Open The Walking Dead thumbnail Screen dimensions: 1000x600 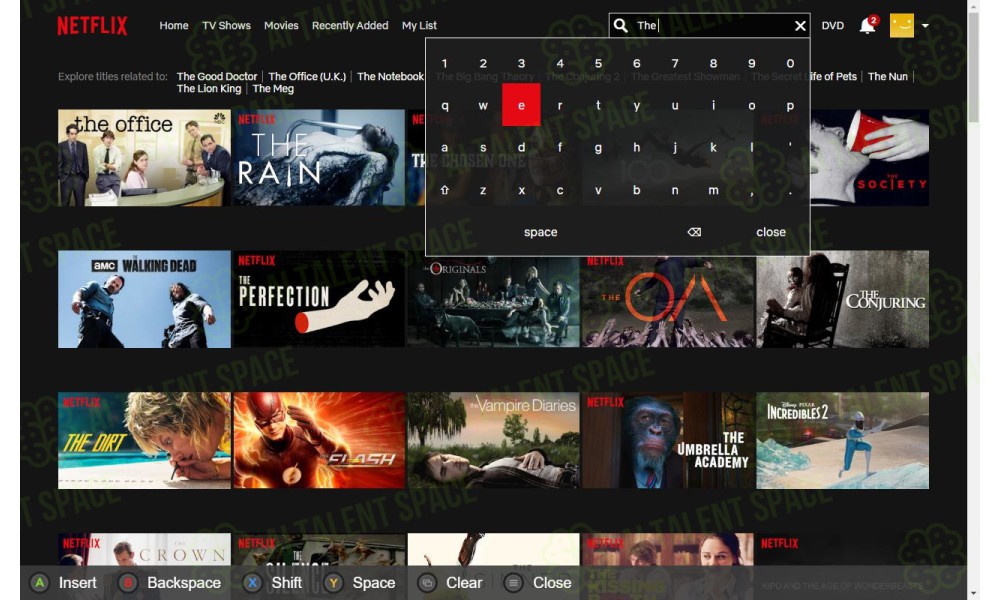point(144,299)
